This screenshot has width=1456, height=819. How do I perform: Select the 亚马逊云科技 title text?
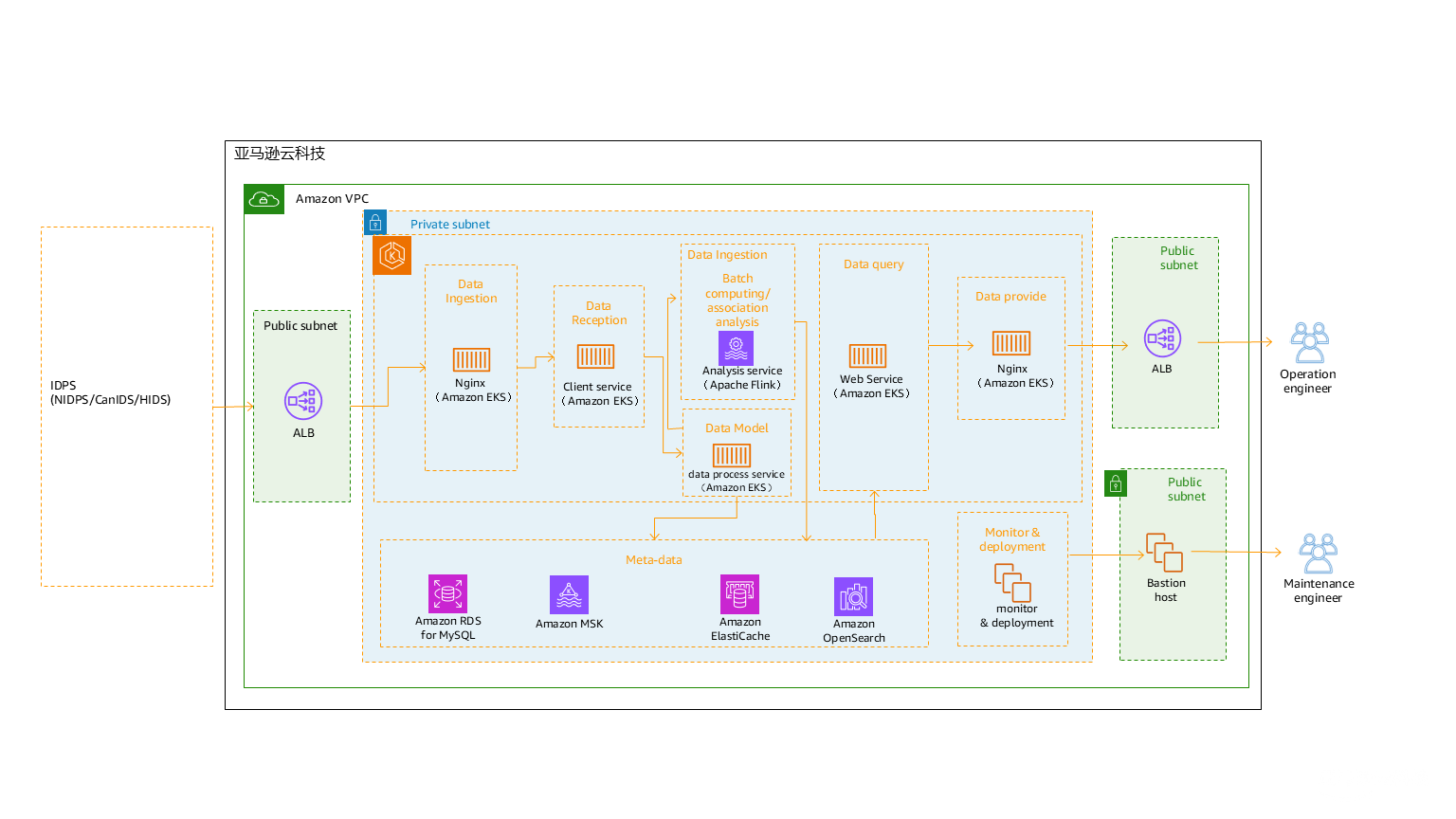tap(280, 154)
